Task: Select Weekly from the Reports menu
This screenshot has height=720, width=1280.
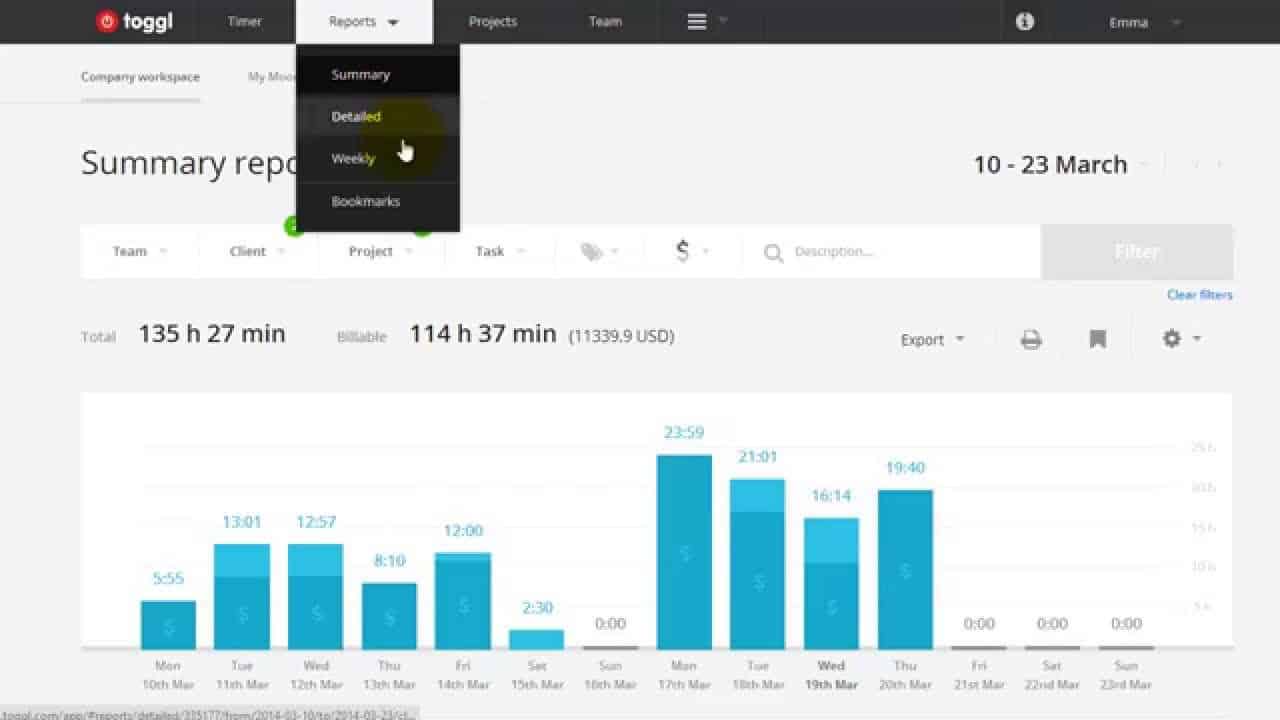Action: pos(352,158)
